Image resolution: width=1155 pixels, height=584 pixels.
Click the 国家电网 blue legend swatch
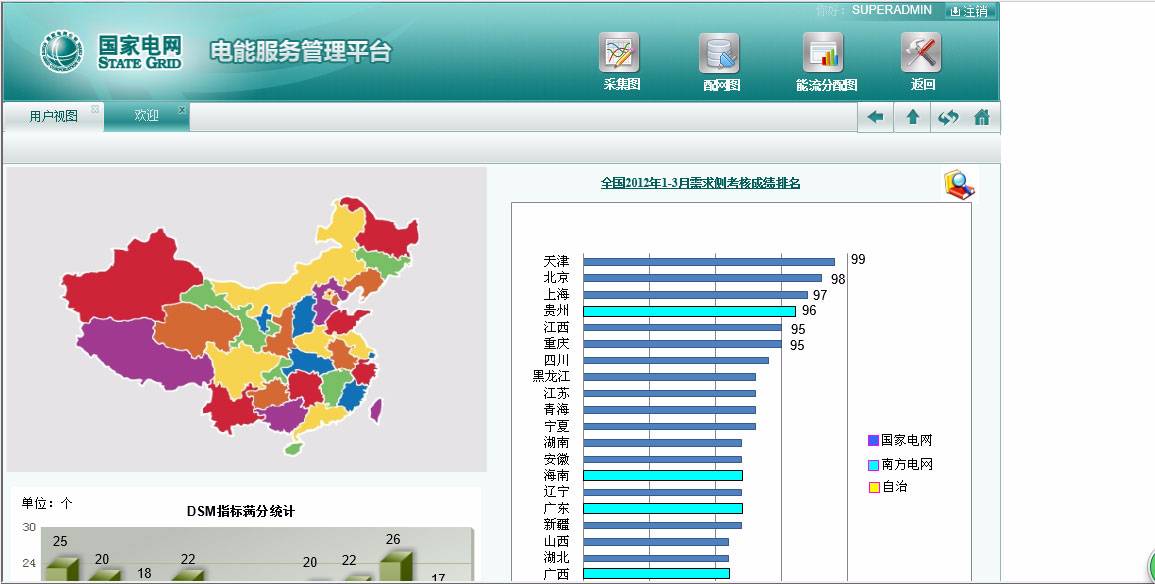[x=874, y=440]
